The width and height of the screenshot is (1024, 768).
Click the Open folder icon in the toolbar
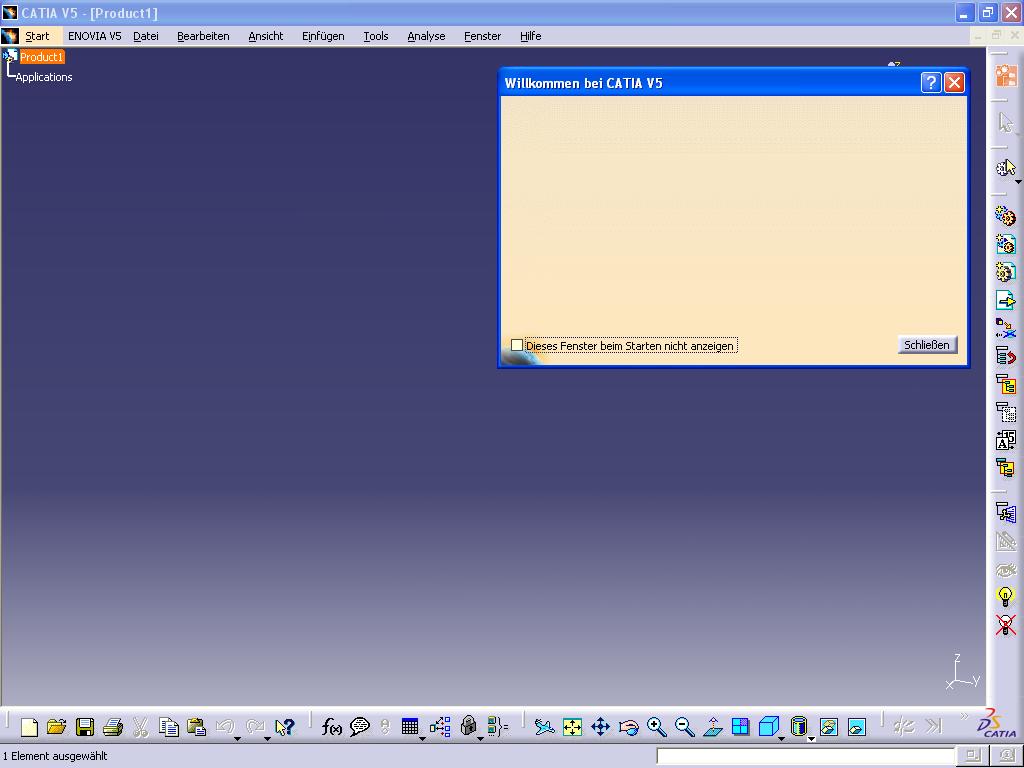57,727
